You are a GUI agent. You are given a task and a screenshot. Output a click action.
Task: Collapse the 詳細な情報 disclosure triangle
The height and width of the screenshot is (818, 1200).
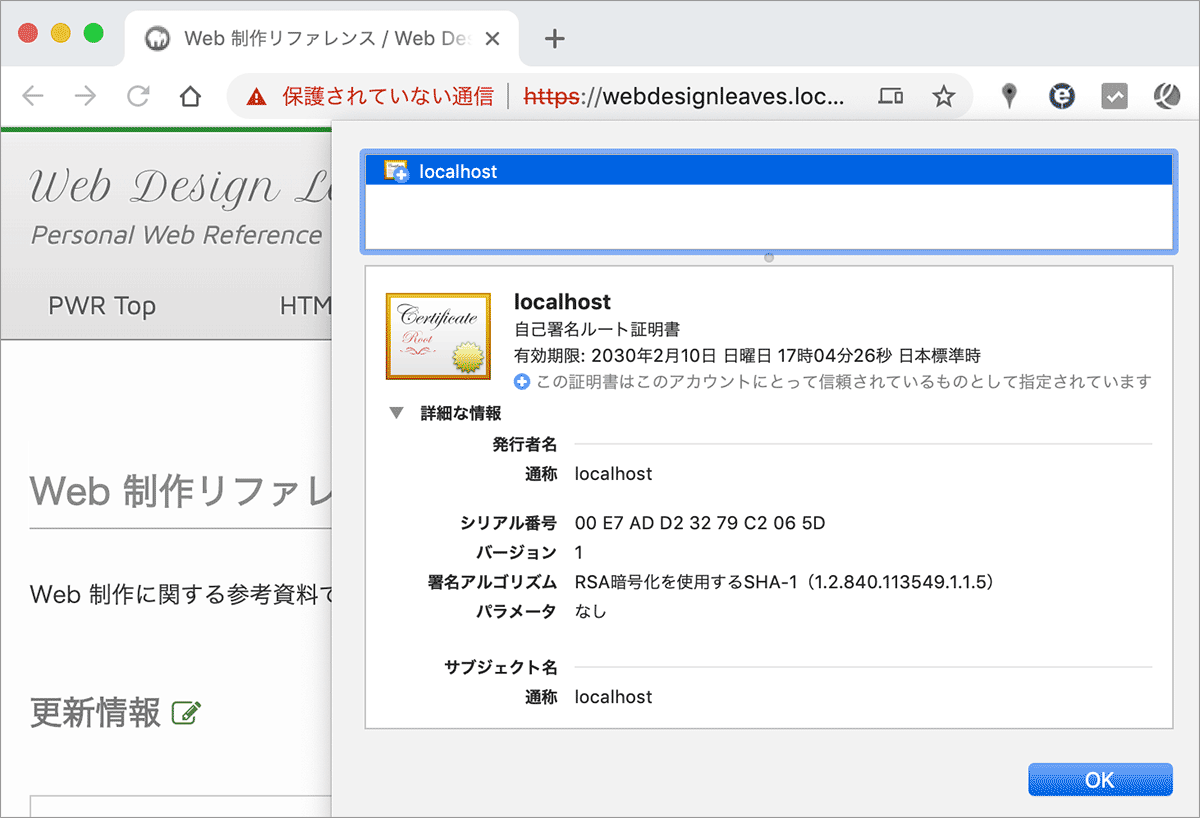point(397,413)
